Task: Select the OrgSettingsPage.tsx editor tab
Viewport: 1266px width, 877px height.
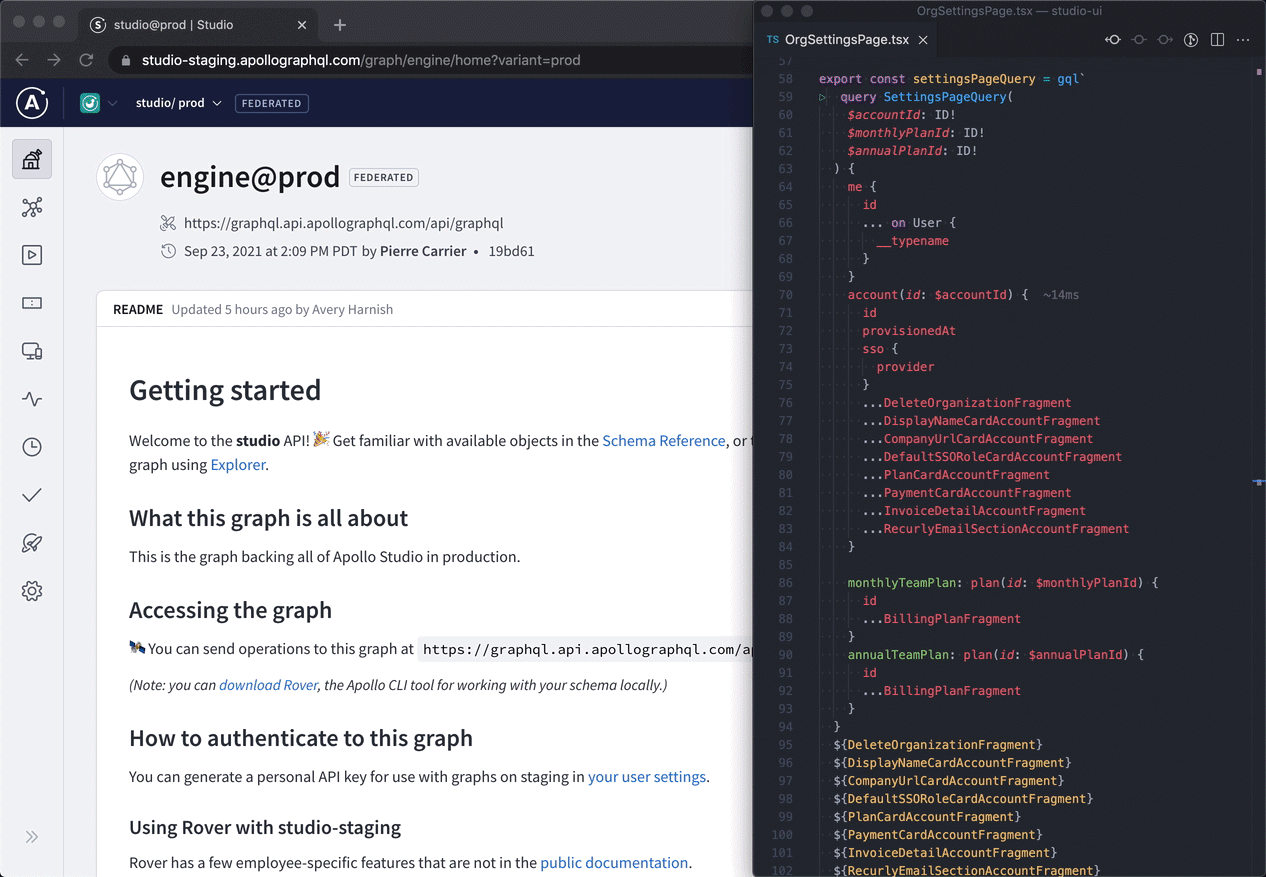Action: pos(847,40)
